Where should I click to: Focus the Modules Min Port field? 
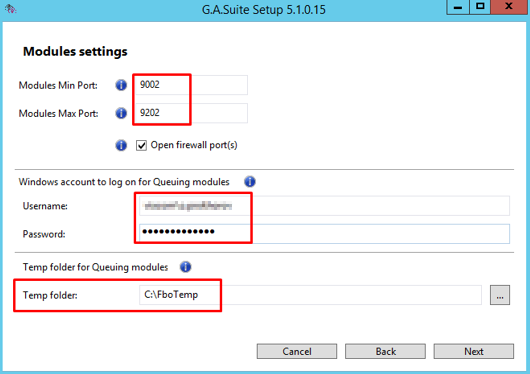tap(191, 85)
